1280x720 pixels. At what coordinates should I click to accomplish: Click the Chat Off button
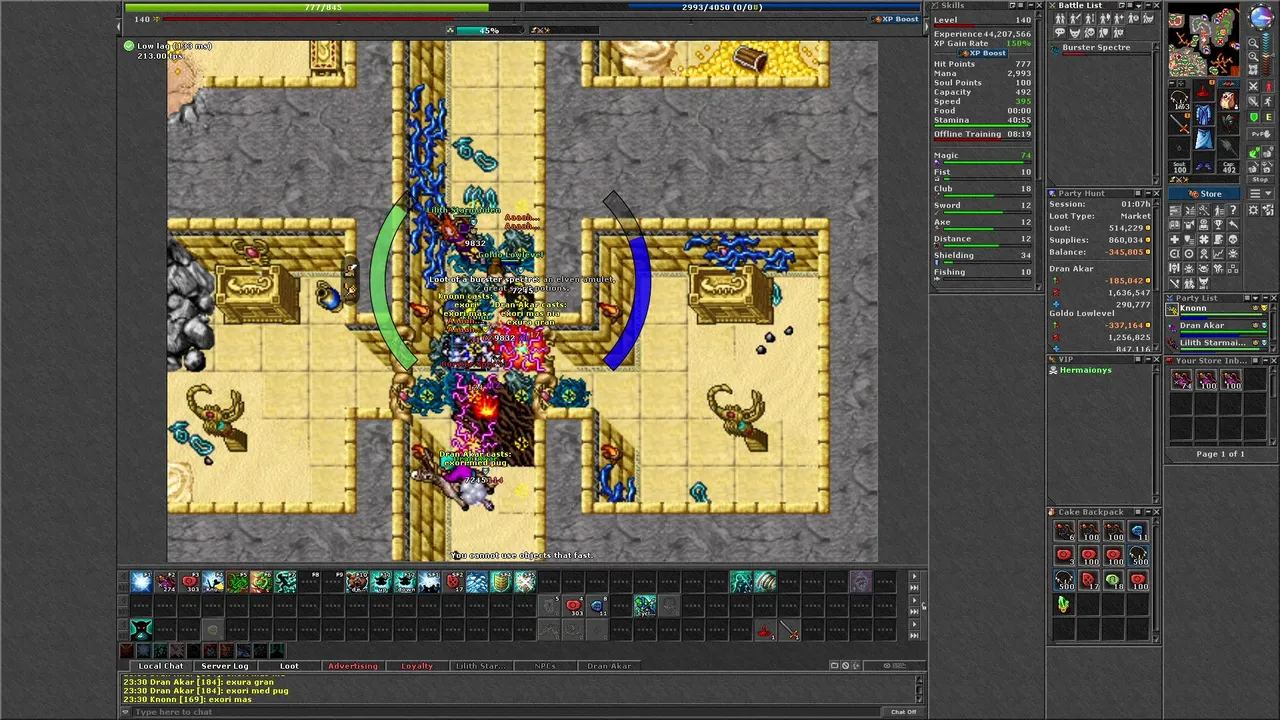[903, 712]
